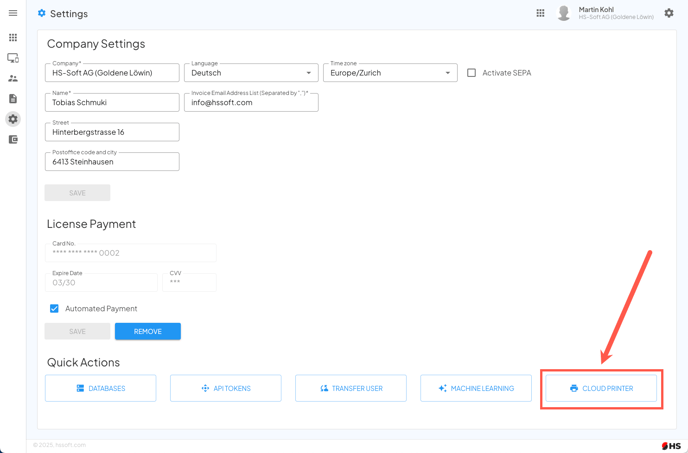
Task: Open the wallet page in sidebar
Action: point(13,140)
